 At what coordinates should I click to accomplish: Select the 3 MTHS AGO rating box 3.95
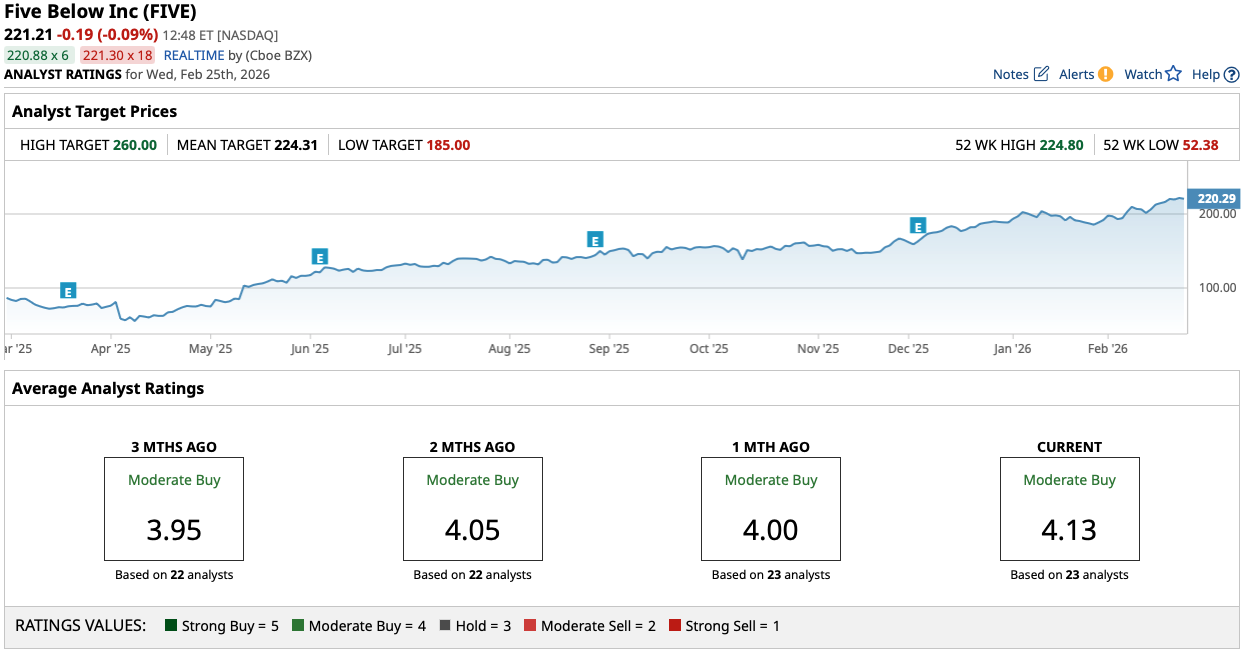174,509
